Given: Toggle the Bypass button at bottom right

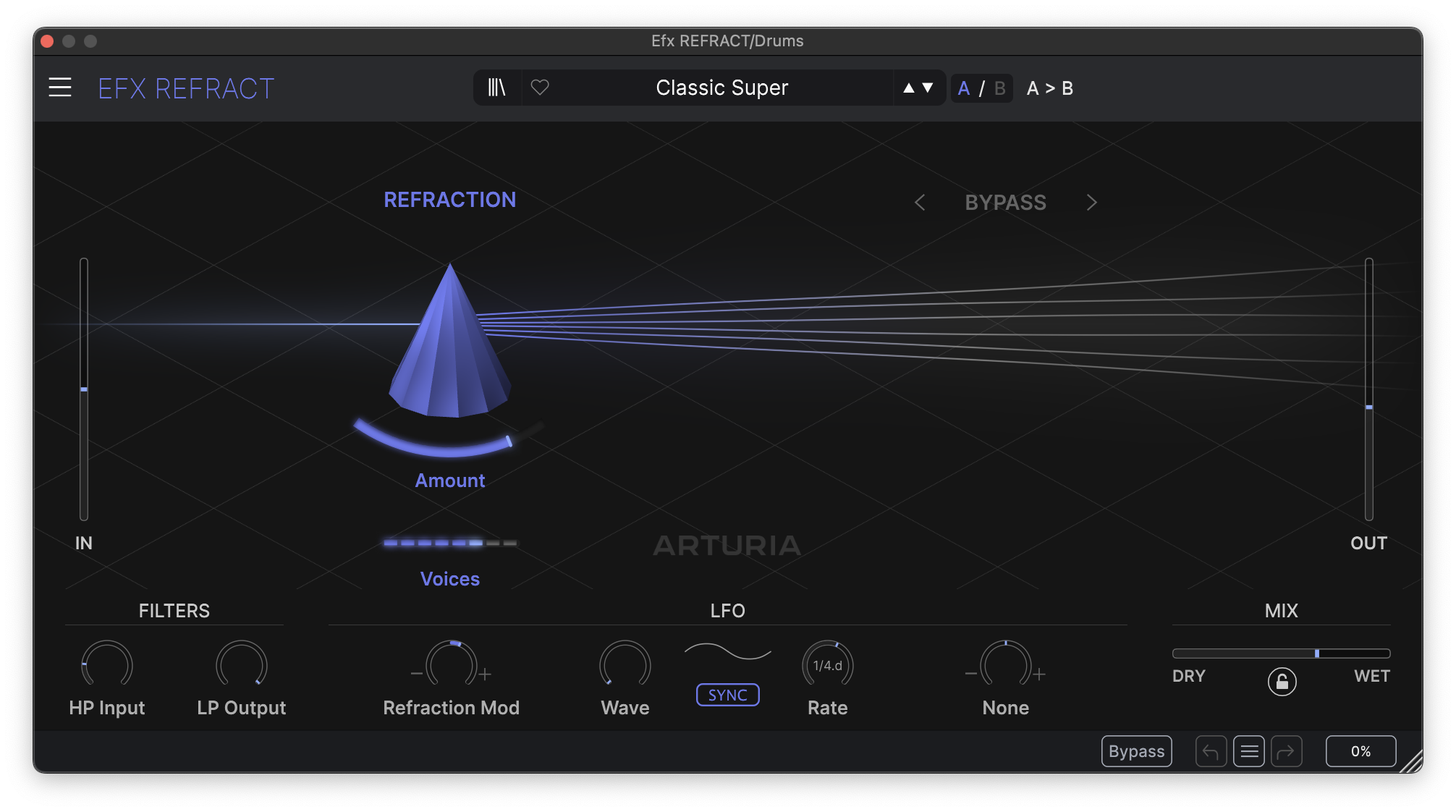Looking at the screenshot, I should click(1136, 751).
